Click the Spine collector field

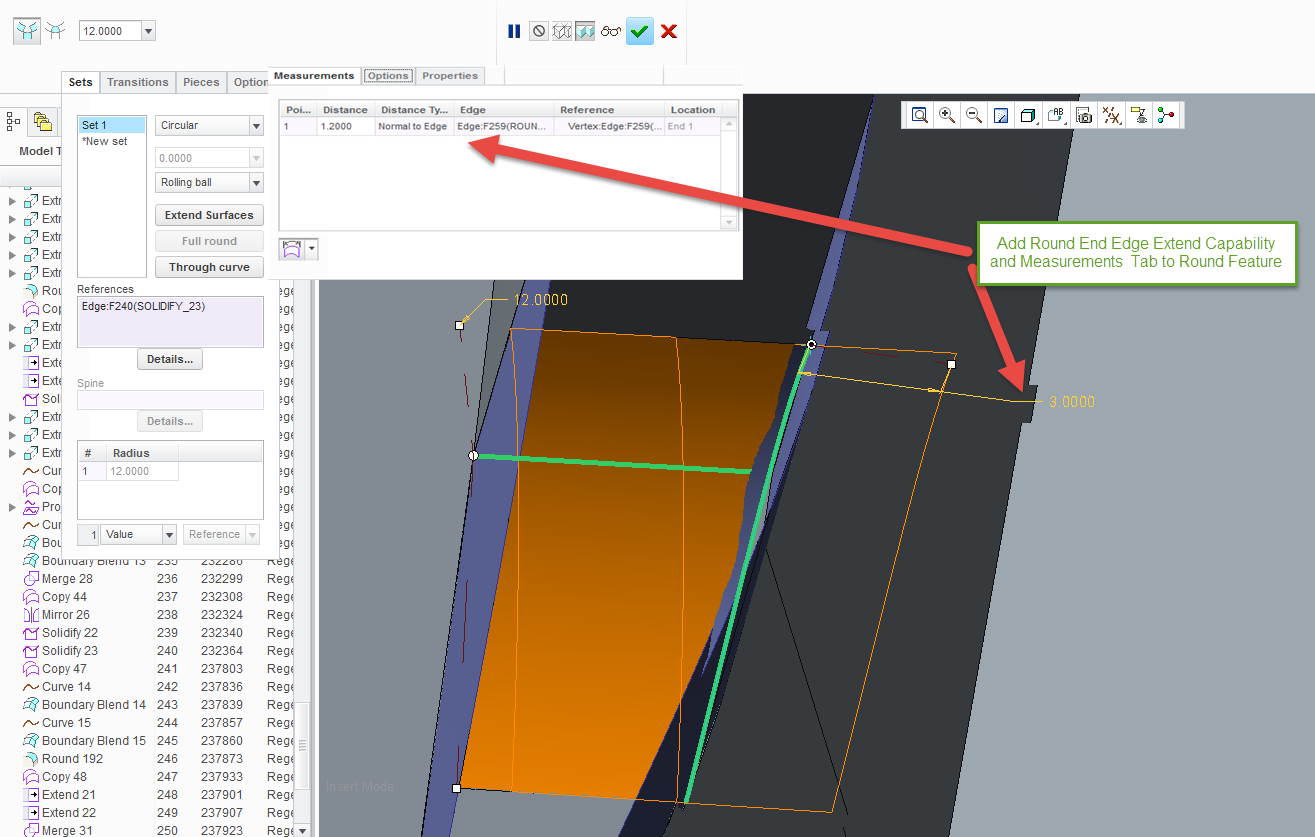pyautogui.click(x=170, y=400)
